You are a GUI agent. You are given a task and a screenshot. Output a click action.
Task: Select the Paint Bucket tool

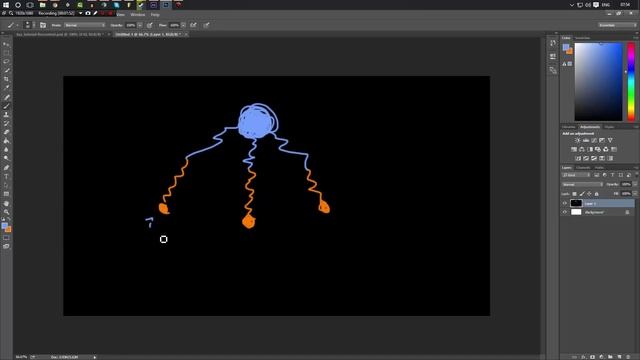(6, 141)
